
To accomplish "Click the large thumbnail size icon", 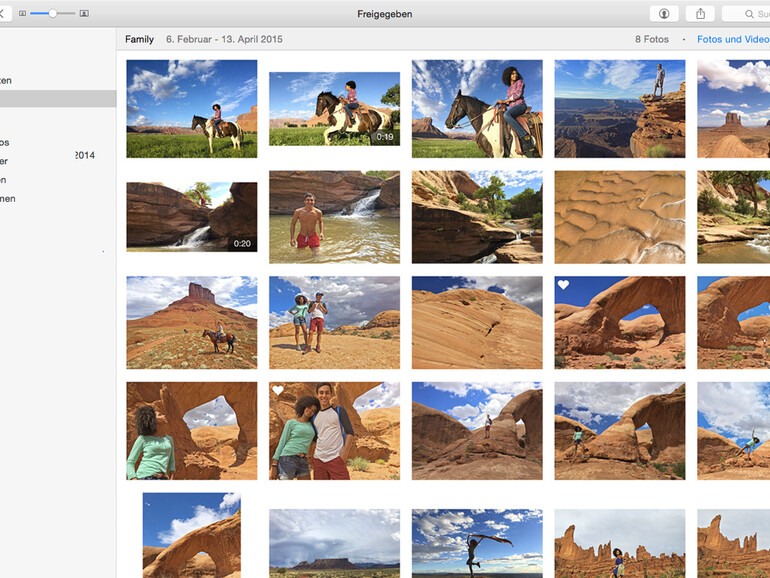I will pos(84,14).
